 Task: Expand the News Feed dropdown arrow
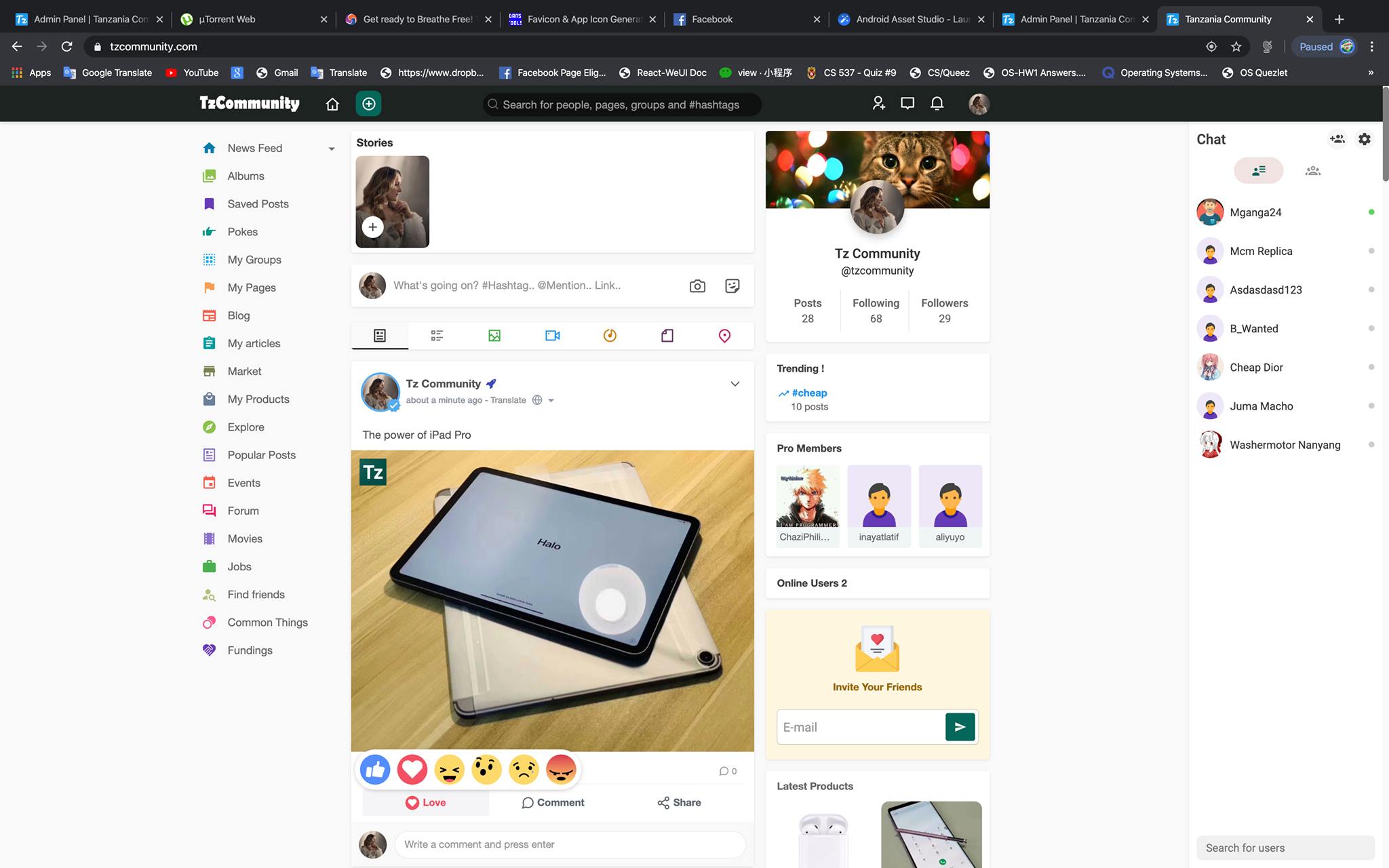coord(332,149)
